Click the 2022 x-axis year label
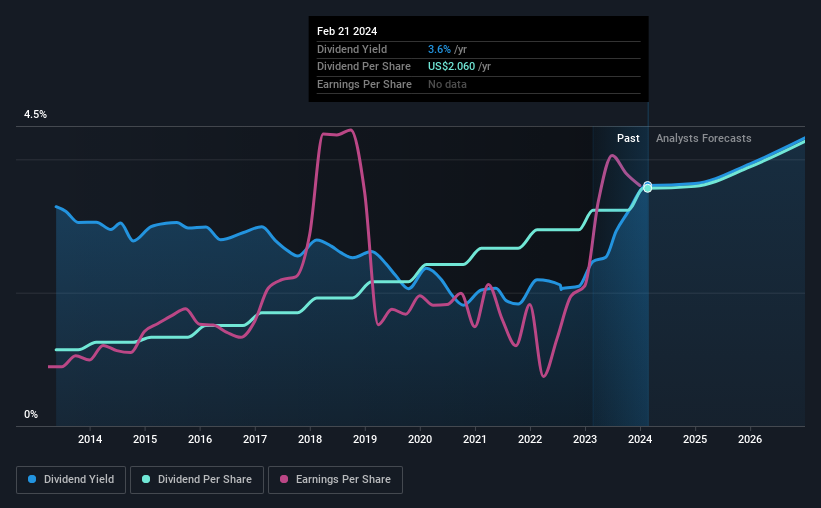This screenshot has width=821, height=508. pyautogui.click(x=530, y=439)
